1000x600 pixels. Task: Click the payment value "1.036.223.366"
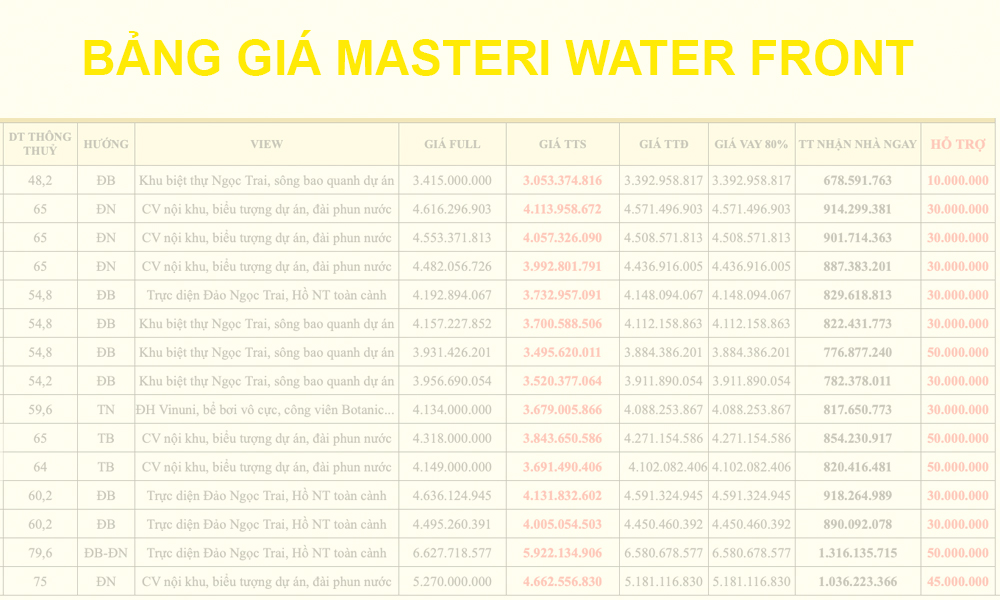858,582
